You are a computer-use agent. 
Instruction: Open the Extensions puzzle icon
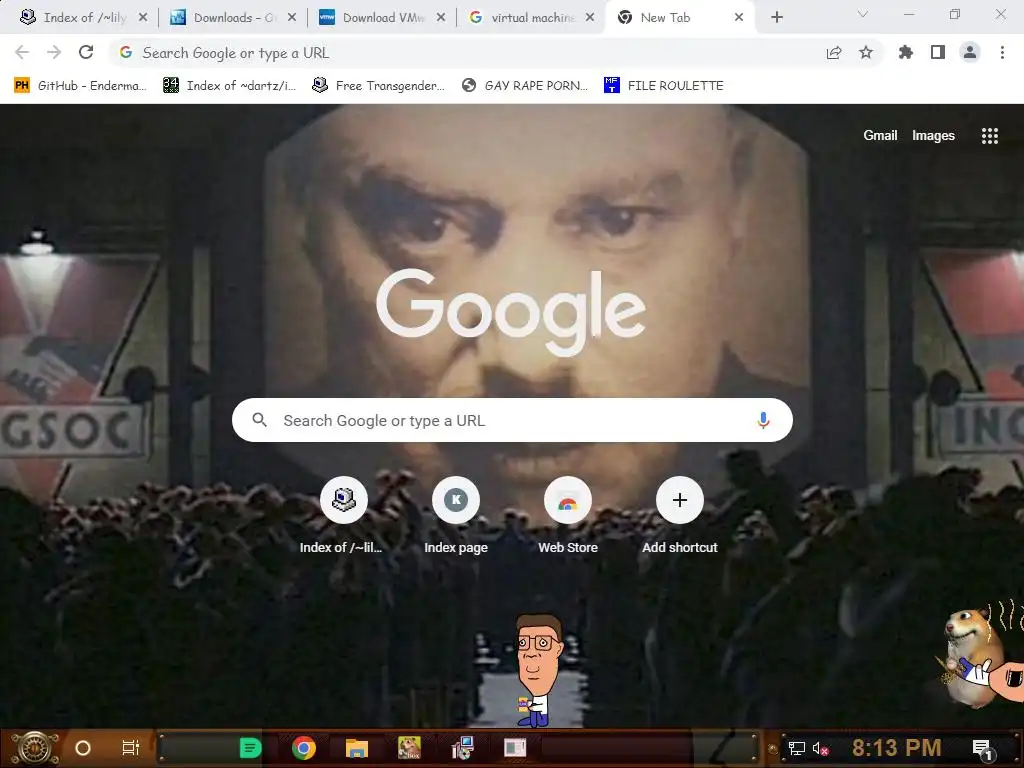pyautogui.click(x=906, y=52)
